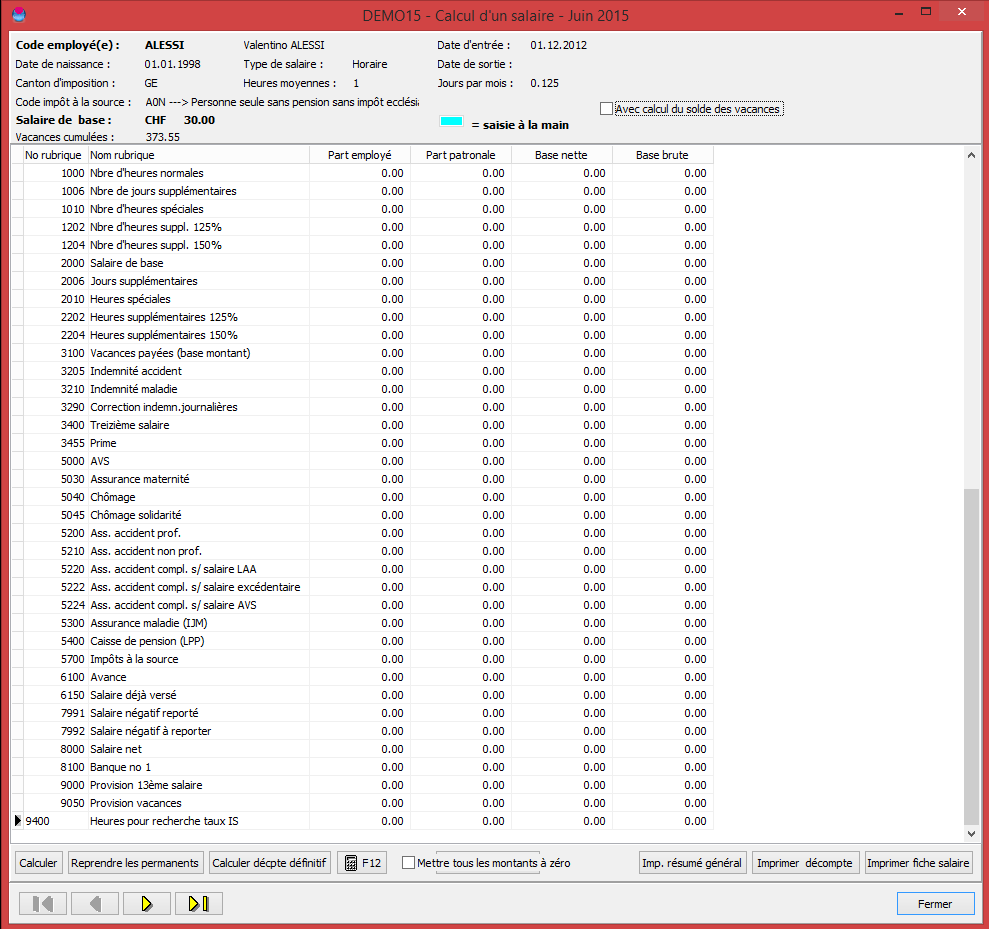Click the Calculer button
This screenshot has height=929, width=989.
pos(38,863)
